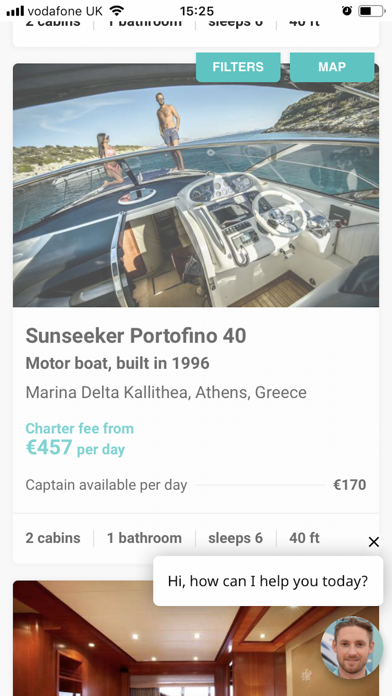Tap the chat message bubble
The image size is (392, 696).
[268, 581]
